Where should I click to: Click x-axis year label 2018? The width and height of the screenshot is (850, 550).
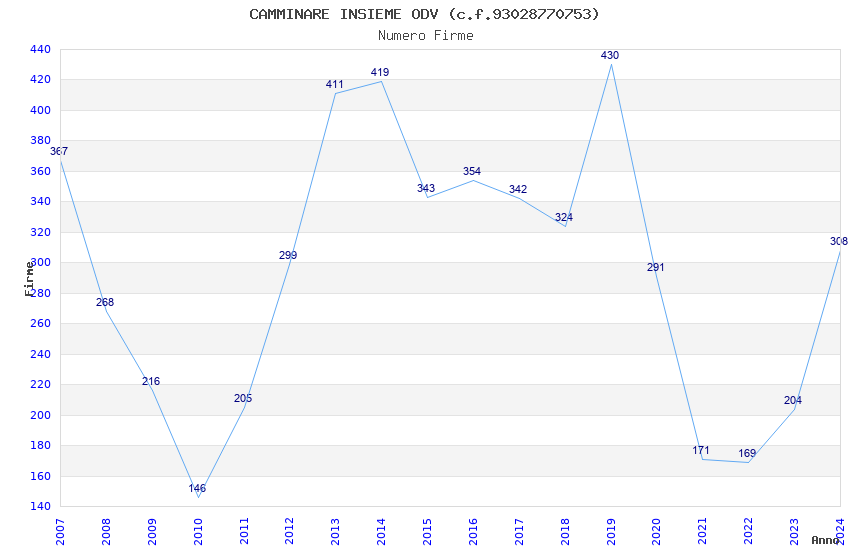tap(565, 532)
